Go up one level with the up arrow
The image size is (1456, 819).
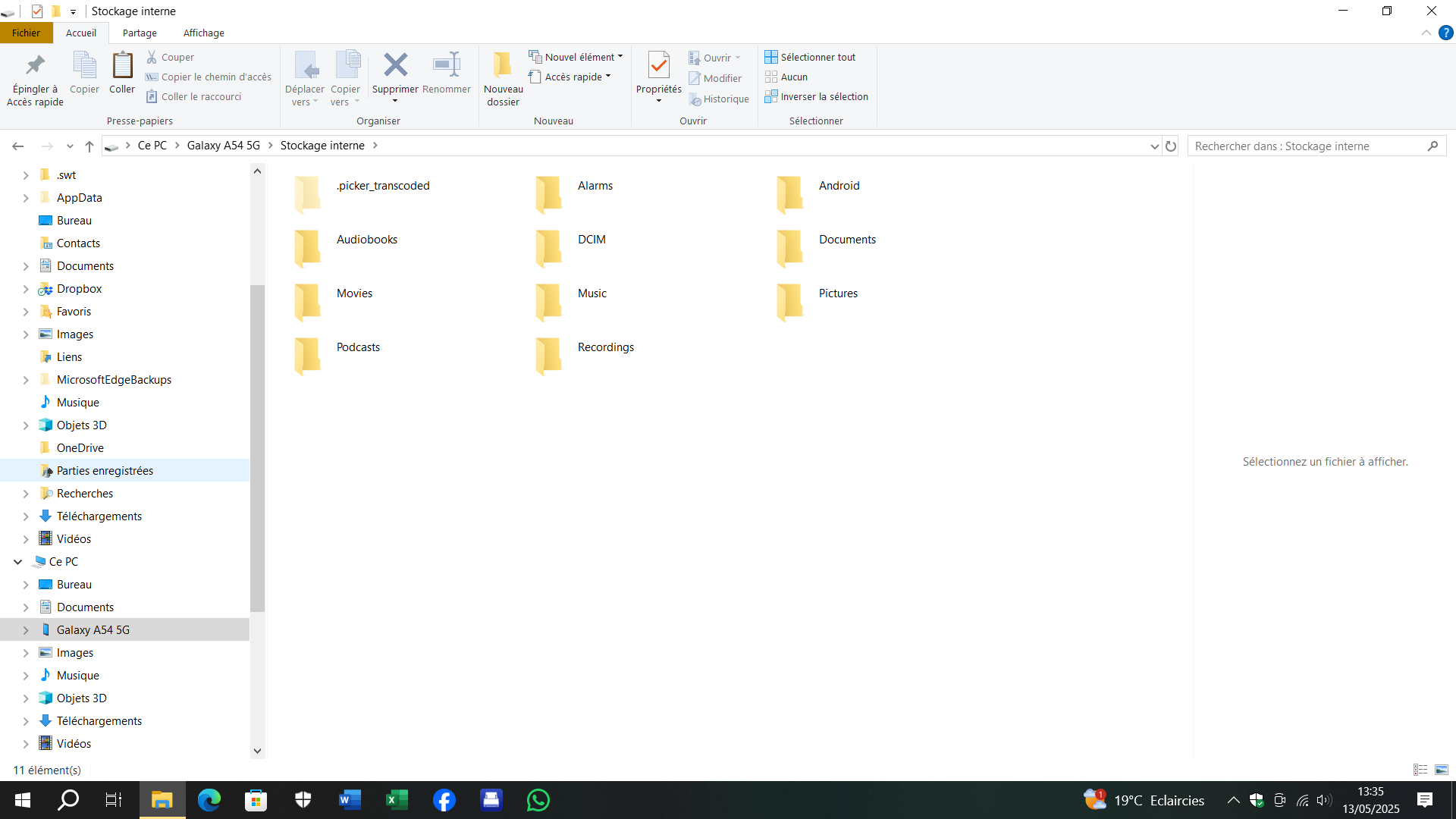click(89, 146)
